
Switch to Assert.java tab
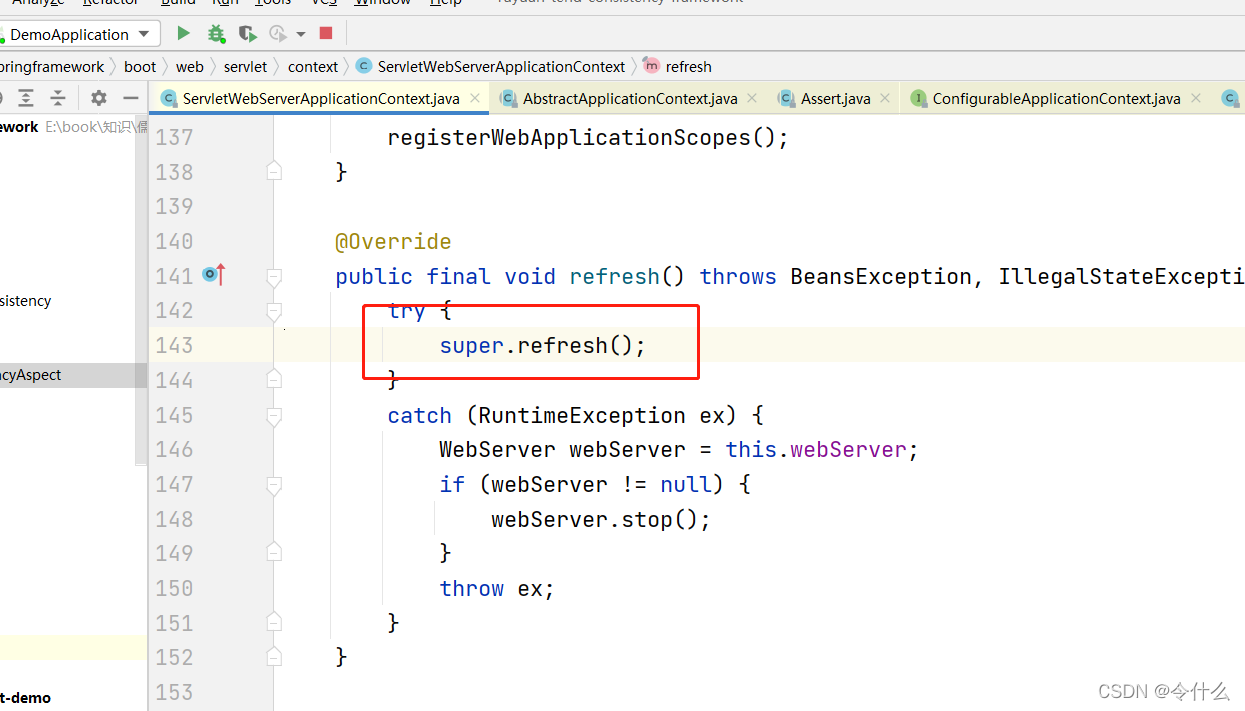coord(835,98)
